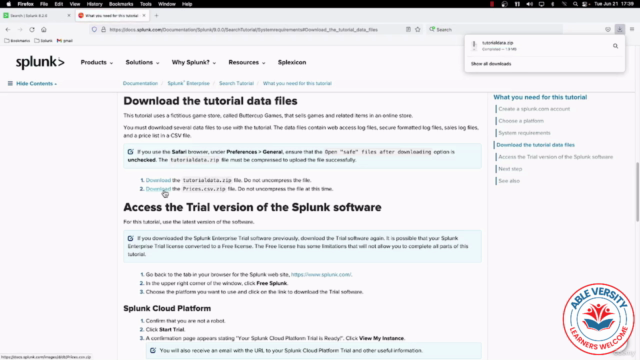Click the Splunk logo
This screenshot has width=640, height=360.
[40, 62]
